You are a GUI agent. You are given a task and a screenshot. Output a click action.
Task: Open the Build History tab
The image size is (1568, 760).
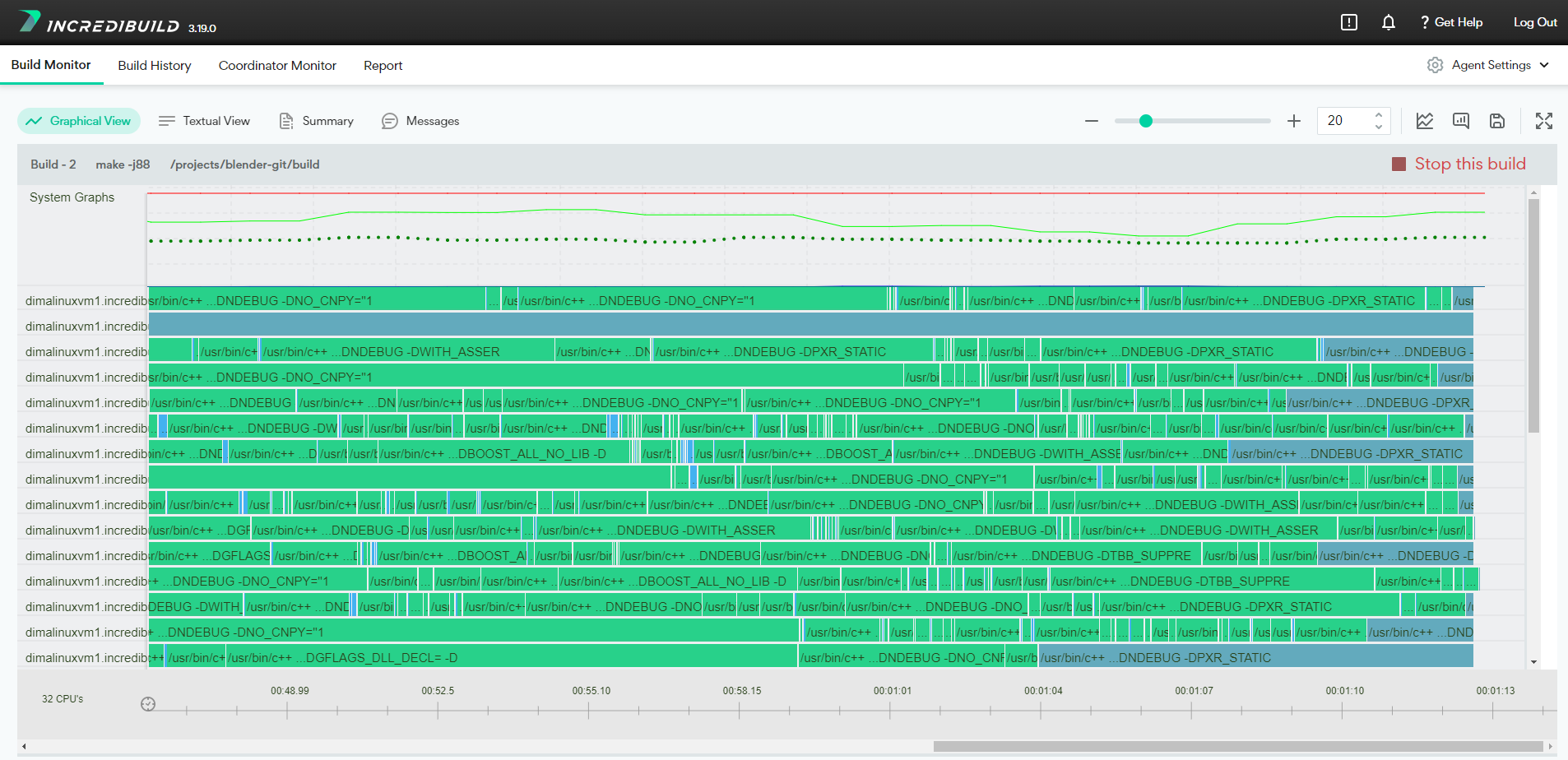coord(155,66)
